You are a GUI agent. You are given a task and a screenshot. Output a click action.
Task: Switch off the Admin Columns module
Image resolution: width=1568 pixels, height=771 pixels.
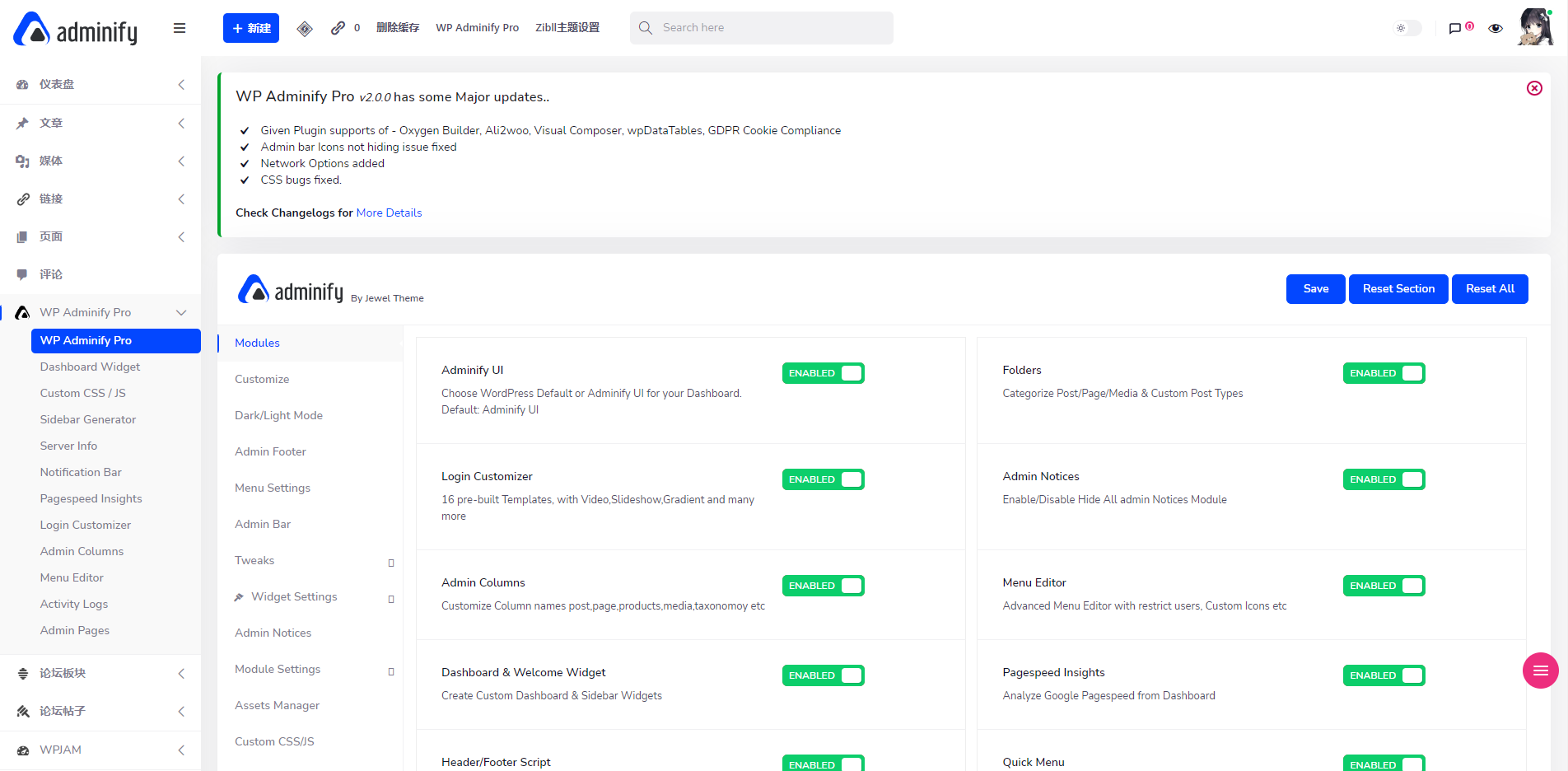tap(824, 586)
